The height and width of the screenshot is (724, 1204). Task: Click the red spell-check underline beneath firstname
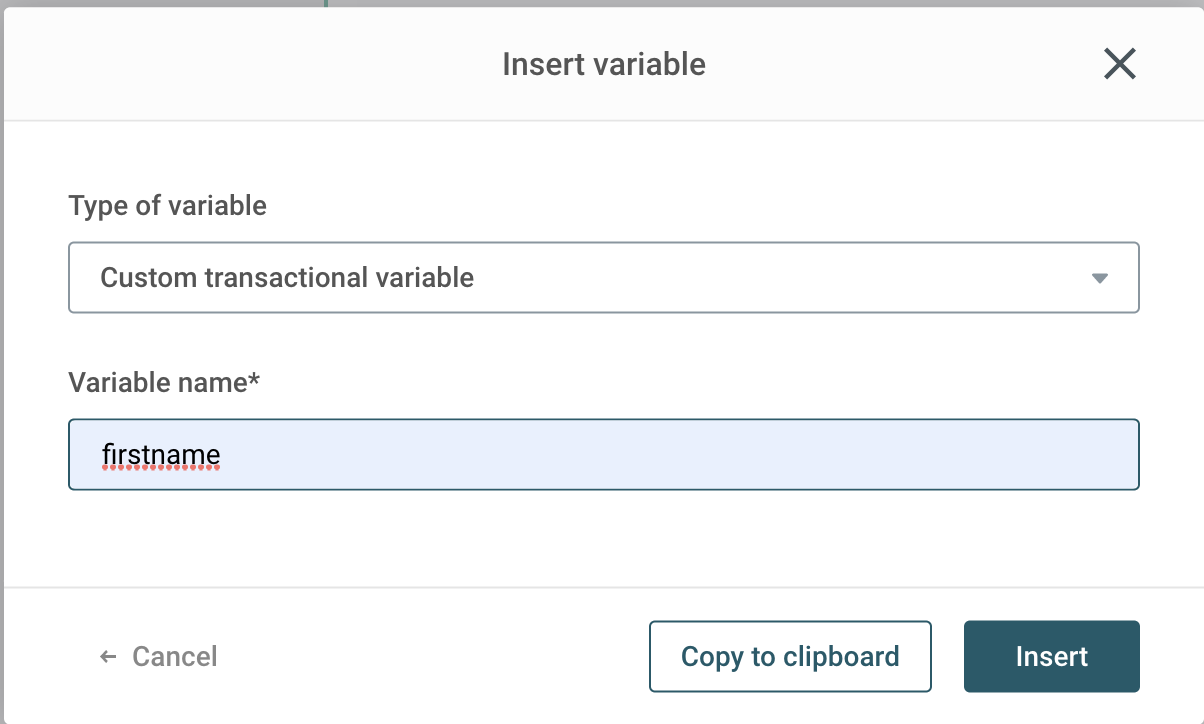click(x=161, y=469)
